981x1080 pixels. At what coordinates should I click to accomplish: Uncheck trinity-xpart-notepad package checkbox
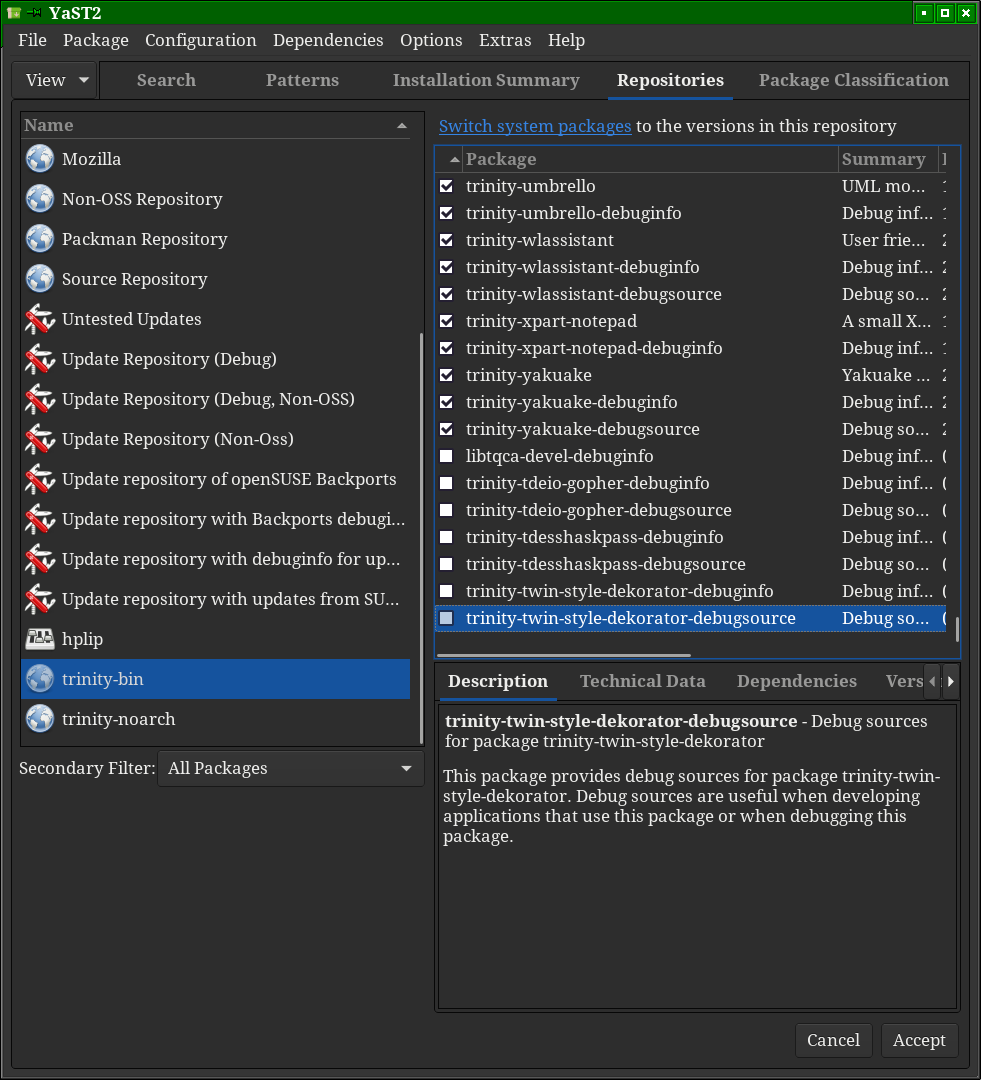446,321
